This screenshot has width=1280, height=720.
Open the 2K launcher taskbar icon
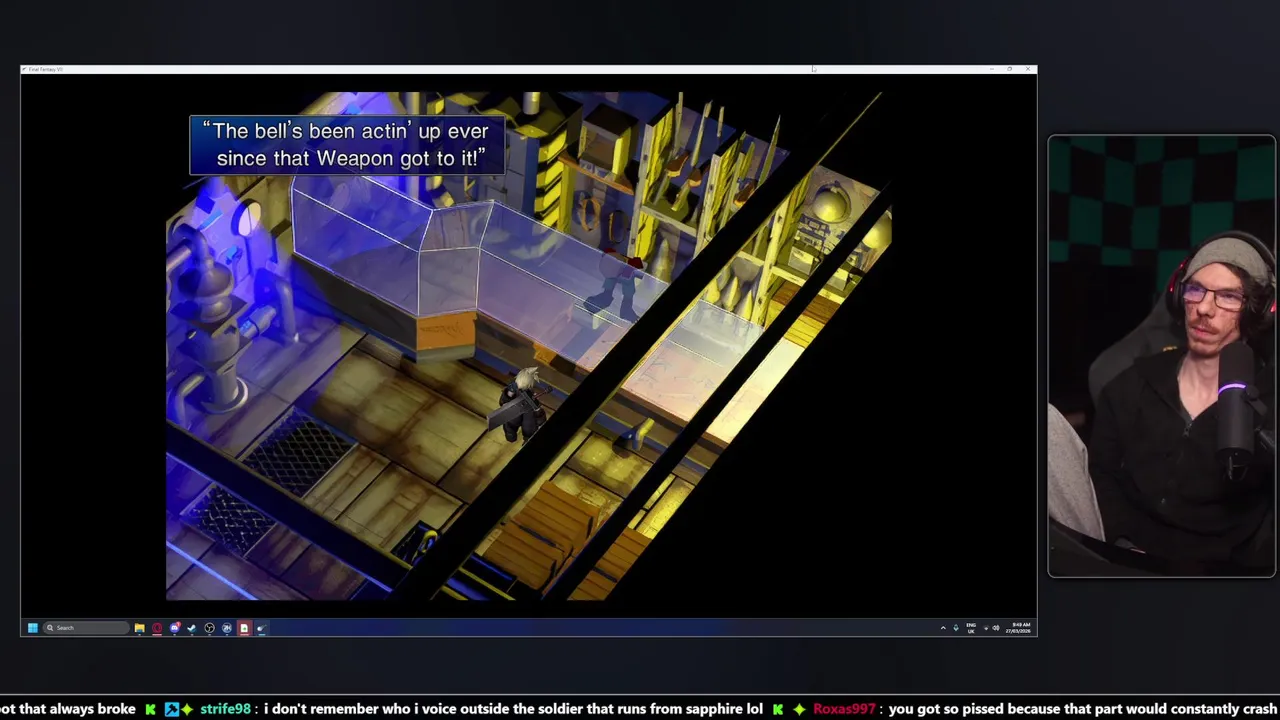(x=227, y=628)
